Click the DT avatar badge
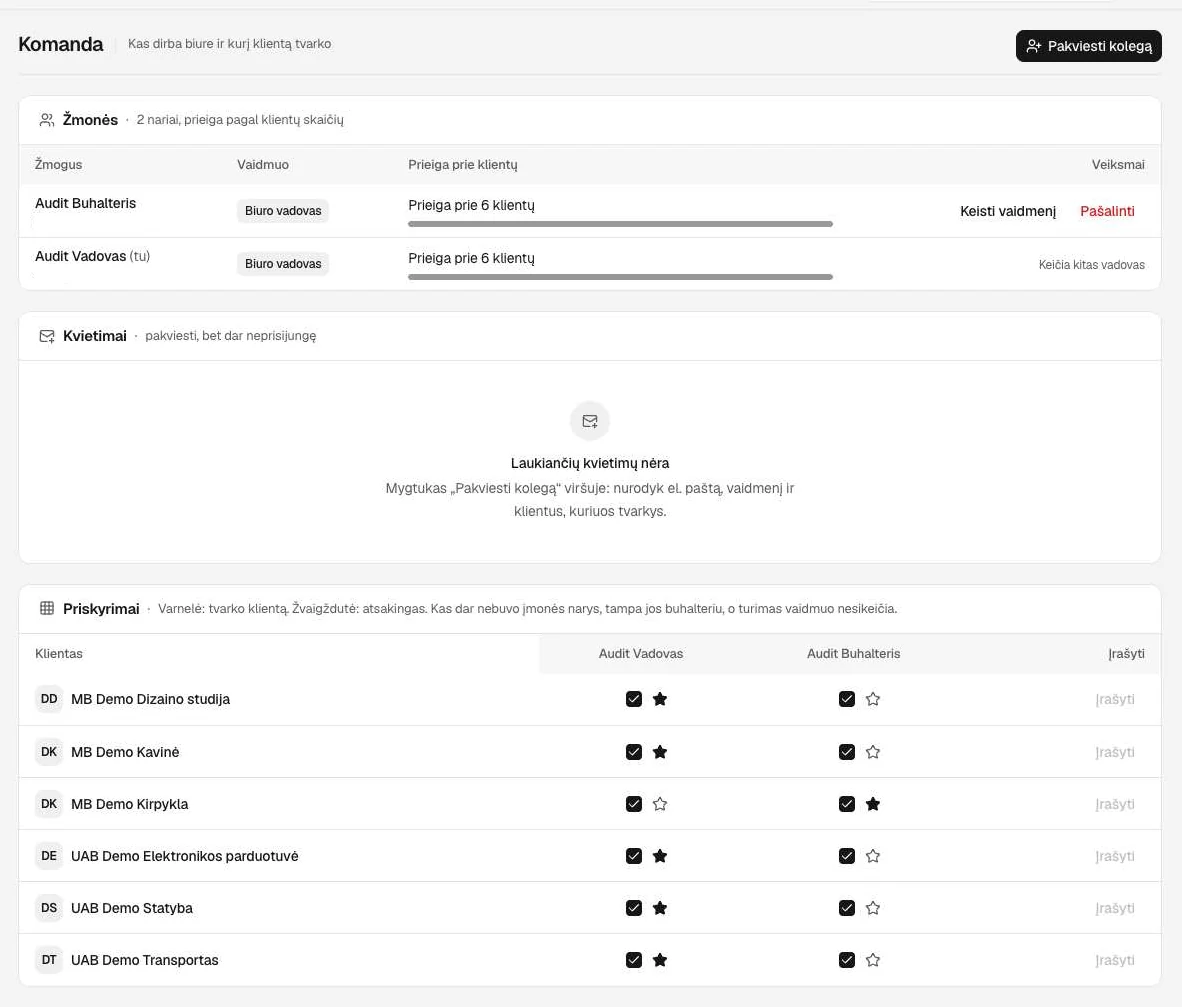The height and width of the screenshot is (1007, 1182). (49, 960)
